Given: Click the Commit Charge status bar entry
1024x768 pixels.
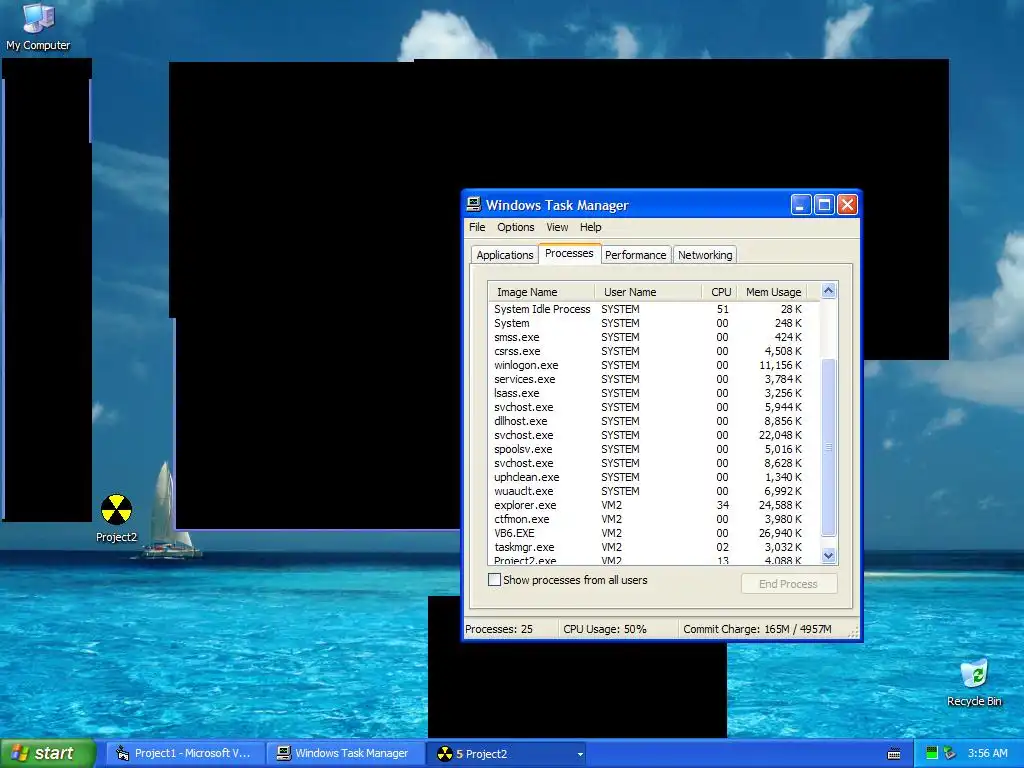Looking at the screenshot, I should (758, 629).
